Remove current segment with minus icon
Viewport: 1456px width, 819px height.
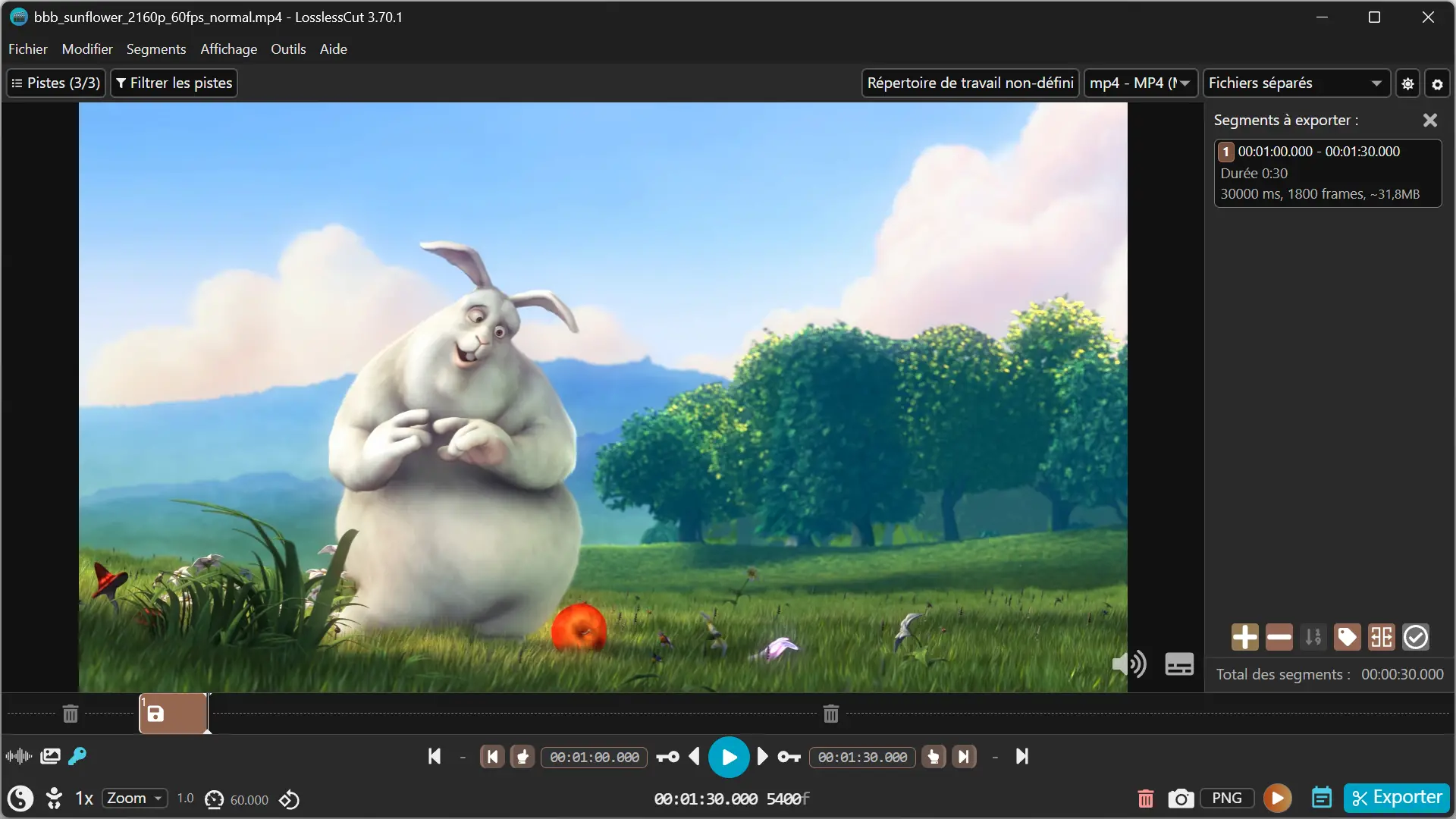click(x=1279, y=637)
